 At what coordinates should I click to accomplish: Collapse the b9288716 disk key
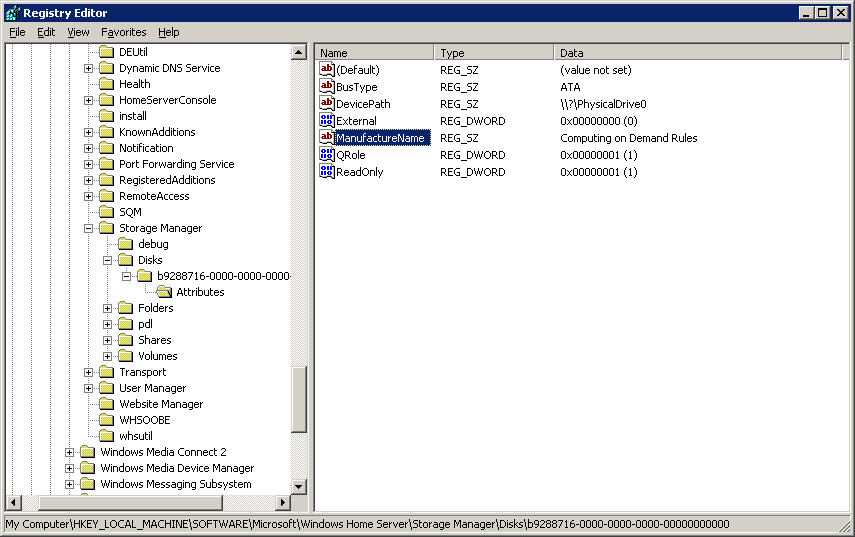tap(127, 276)
